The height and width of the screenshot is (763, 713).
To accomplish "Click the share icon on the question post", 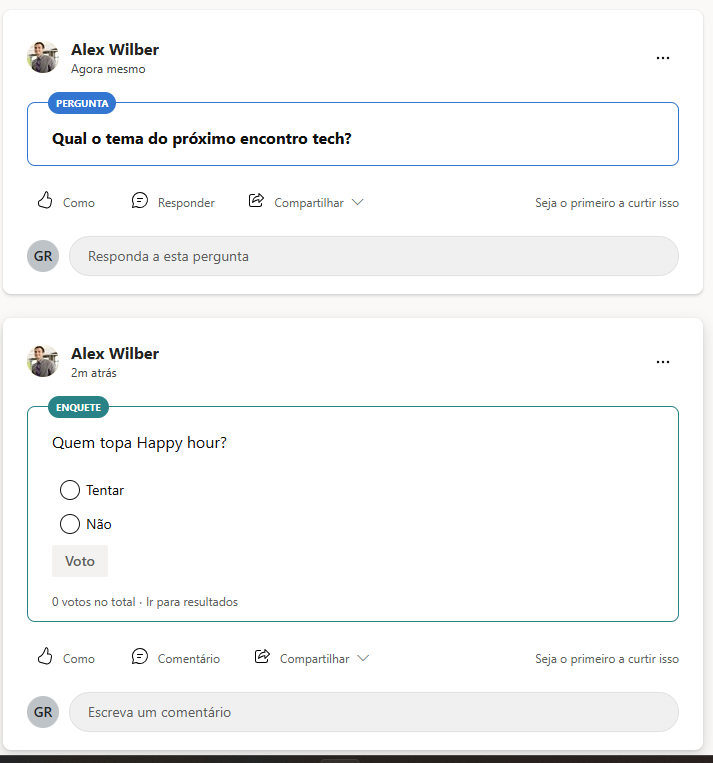I will [x=256, y=201].
